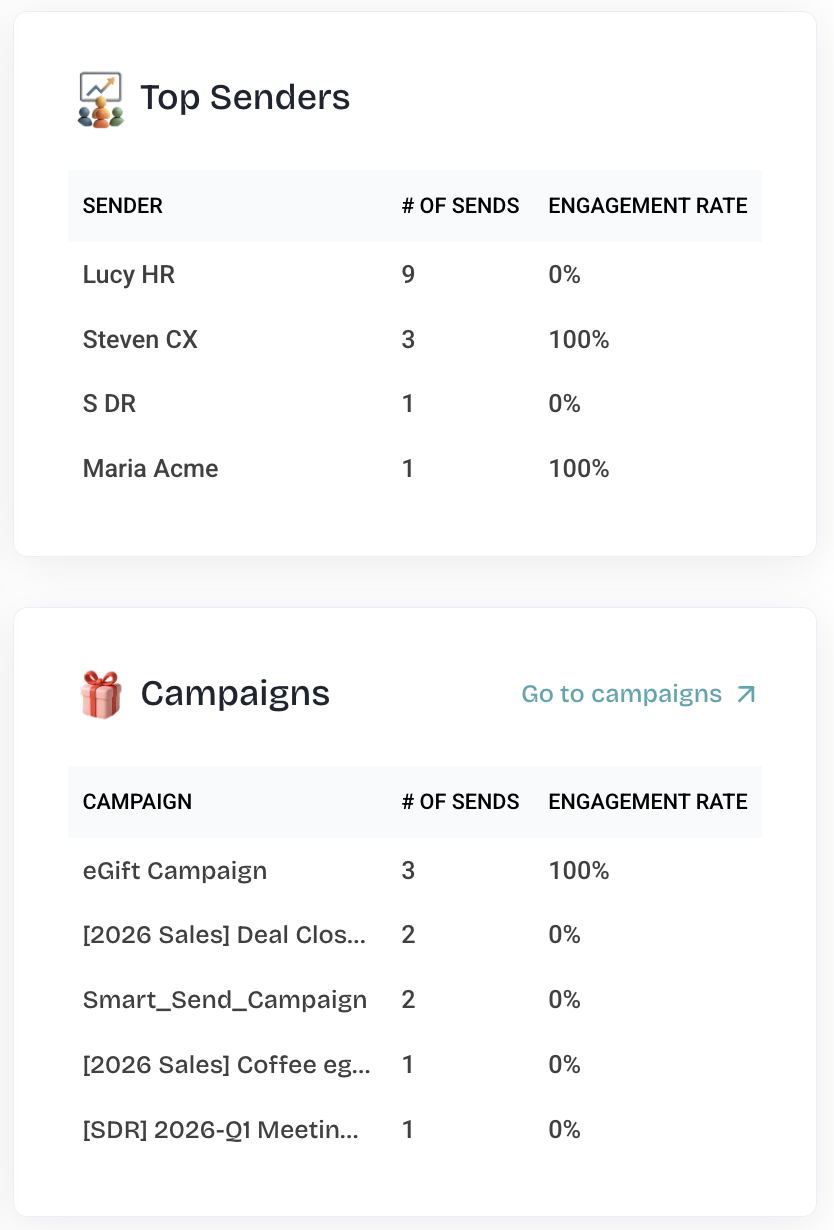Open the [2026 Sales] Coffee eg... campaign
Image resolution: width=834 pixels, height=1230 pixels.
(415, 1065)
